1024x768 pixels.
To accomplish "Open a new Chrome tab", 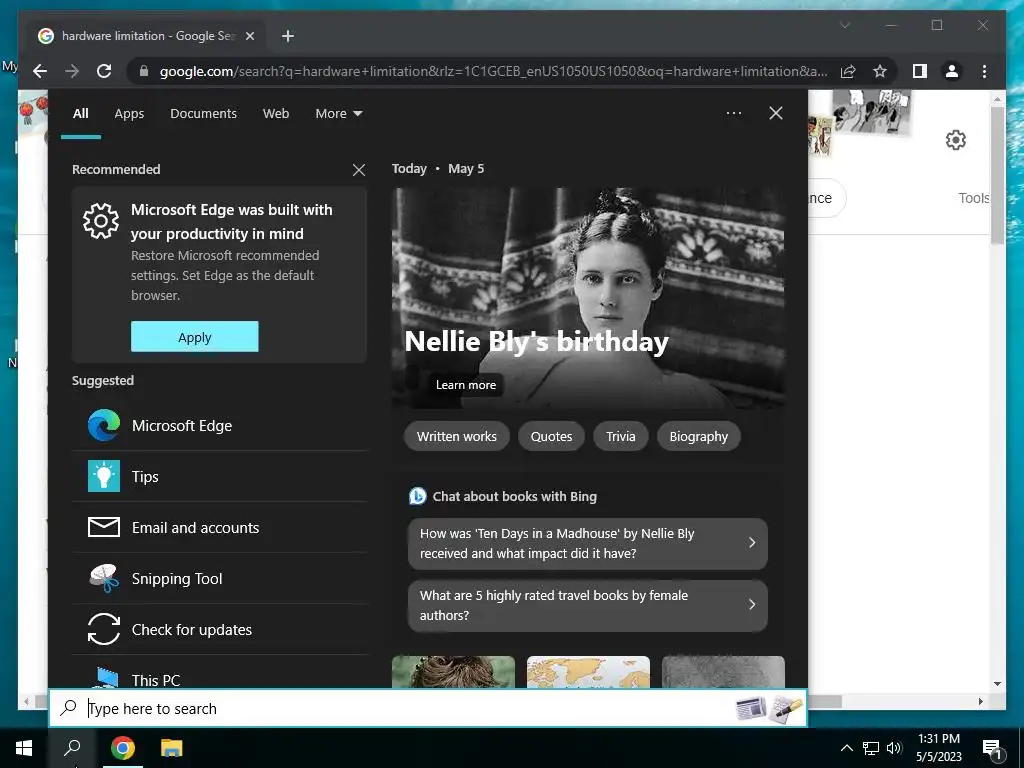I will point(288,36).
